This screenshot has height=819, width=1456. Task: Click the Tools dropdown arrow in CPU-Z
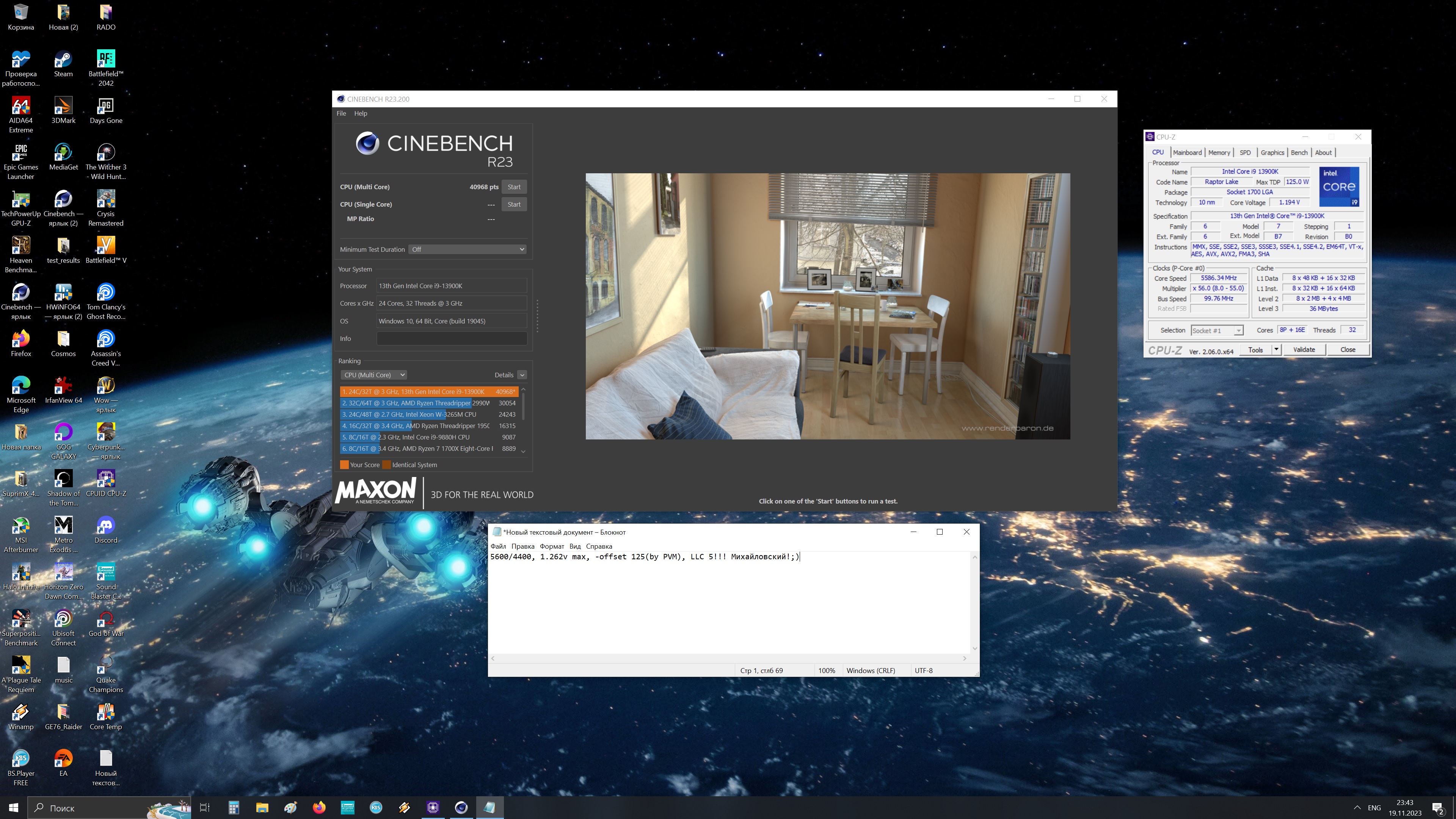click(1276, 350)
